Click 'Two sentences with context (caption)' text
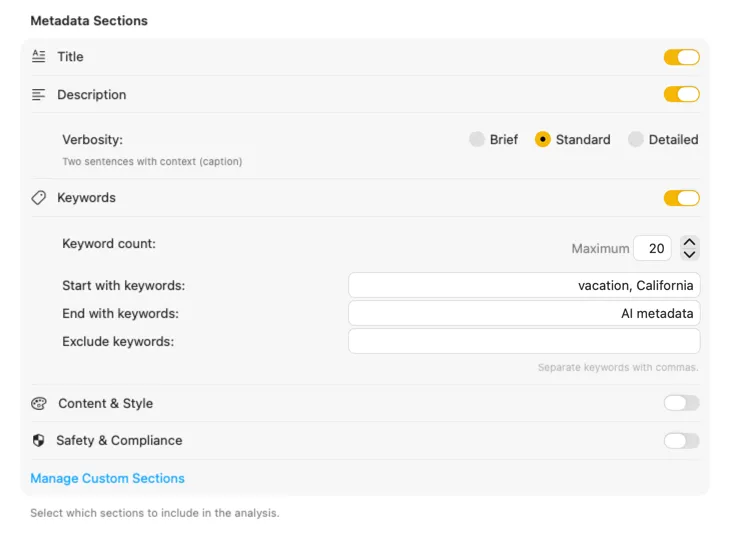Image resolution: width=730 pixels, height=550 pixels. tap(152, 161)
